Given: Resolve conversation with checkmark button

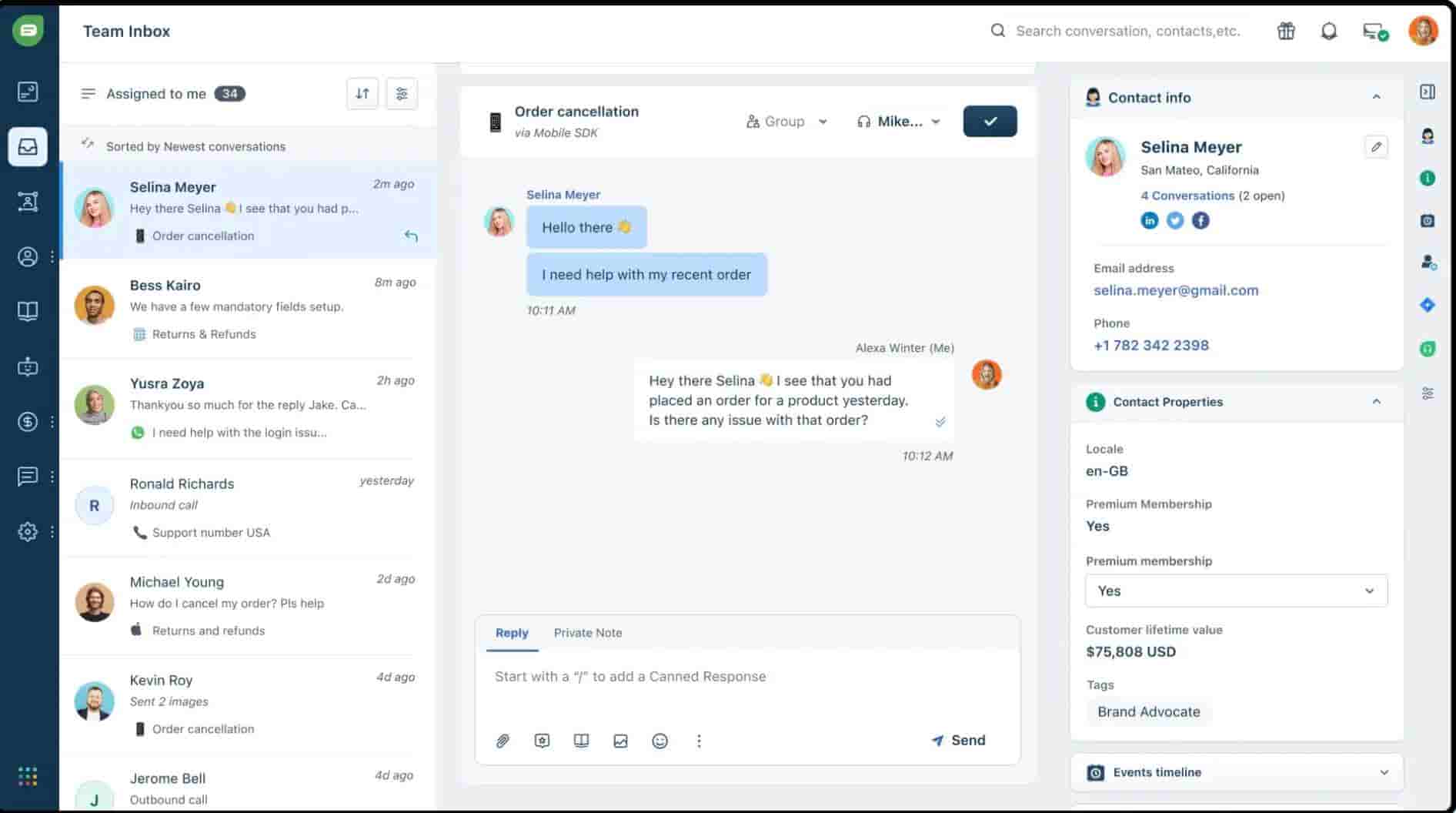Looking at the screenshot, I should pyautogui.click(x=990, y=121).
